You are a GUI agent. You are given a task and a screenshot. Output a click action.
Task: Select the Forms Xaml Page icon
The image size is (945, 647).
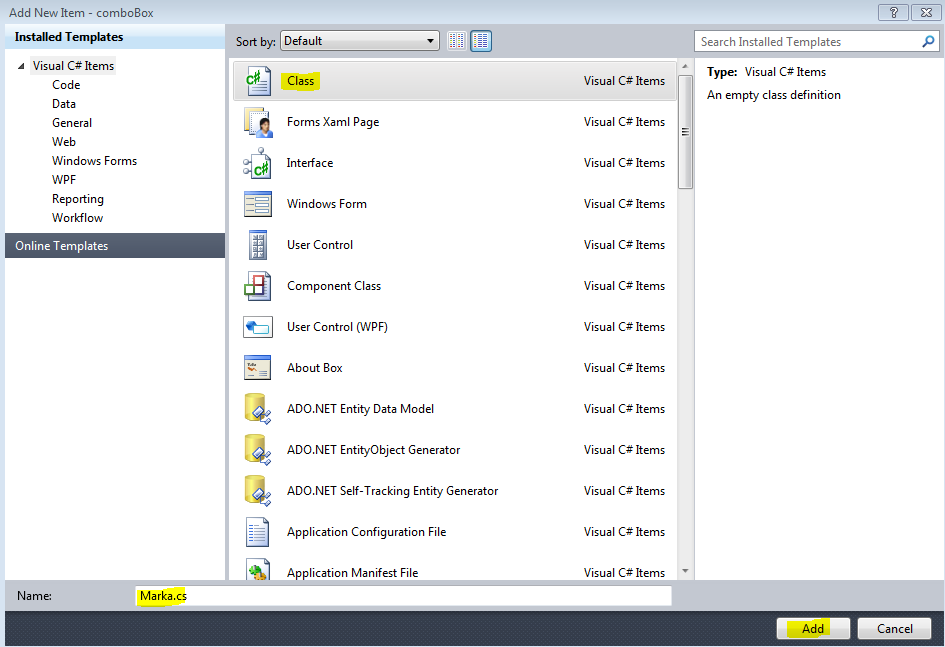(x=258, y=122)
